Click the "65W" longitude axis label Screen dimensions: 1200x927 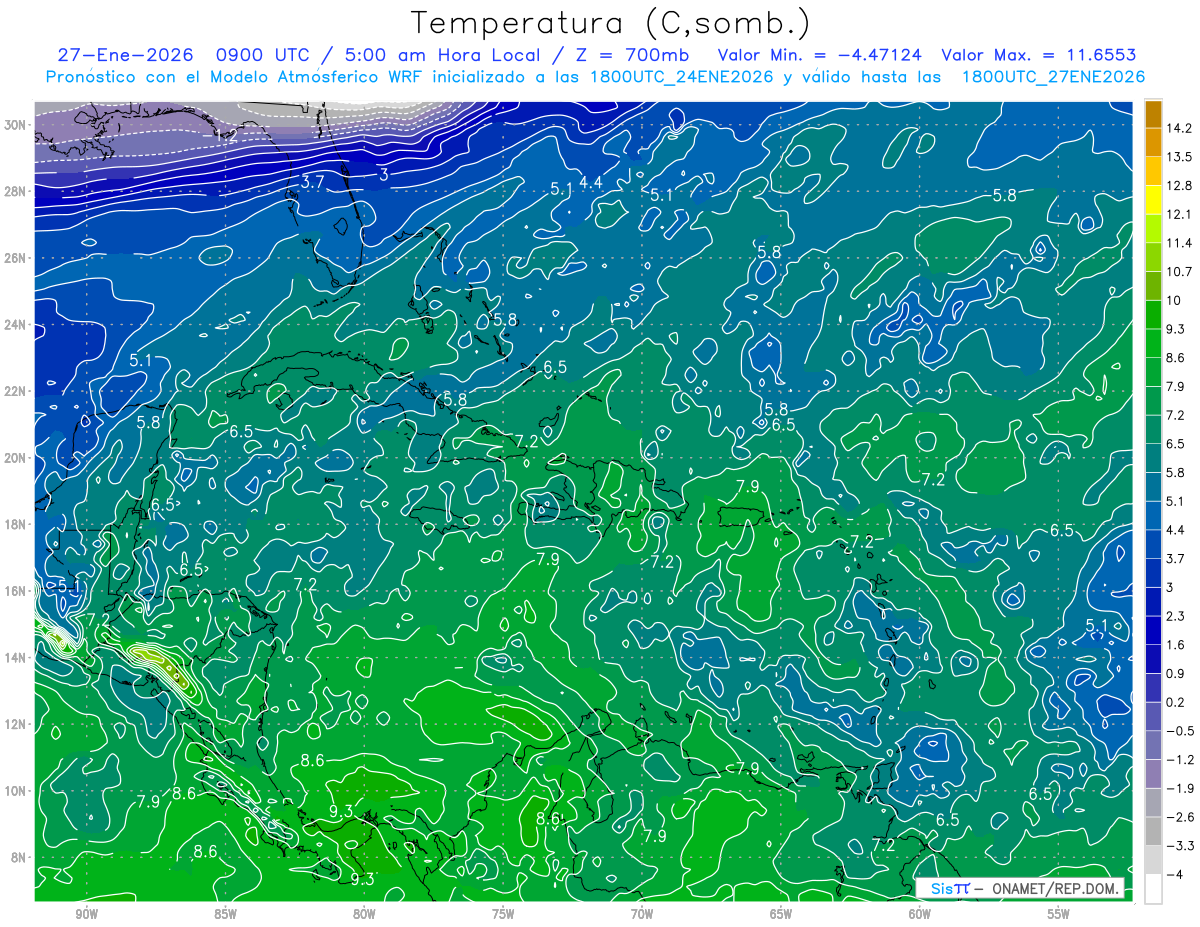point(781,914)
